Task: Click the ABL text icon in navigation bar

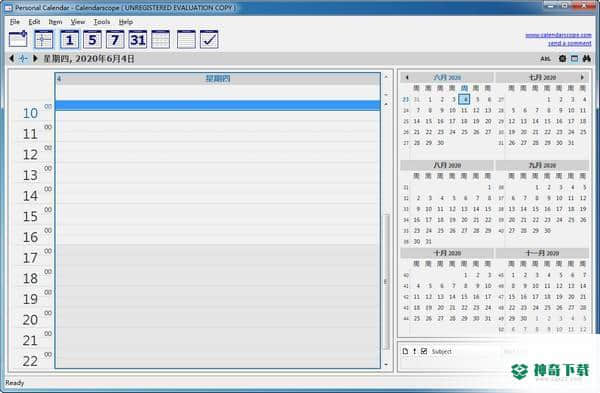Action: click(546, 59)
